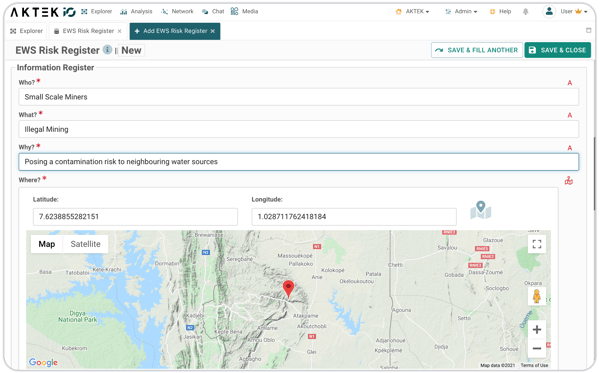Click the red A icon for What?
This screenshot has width=600, height=373.
570,115
